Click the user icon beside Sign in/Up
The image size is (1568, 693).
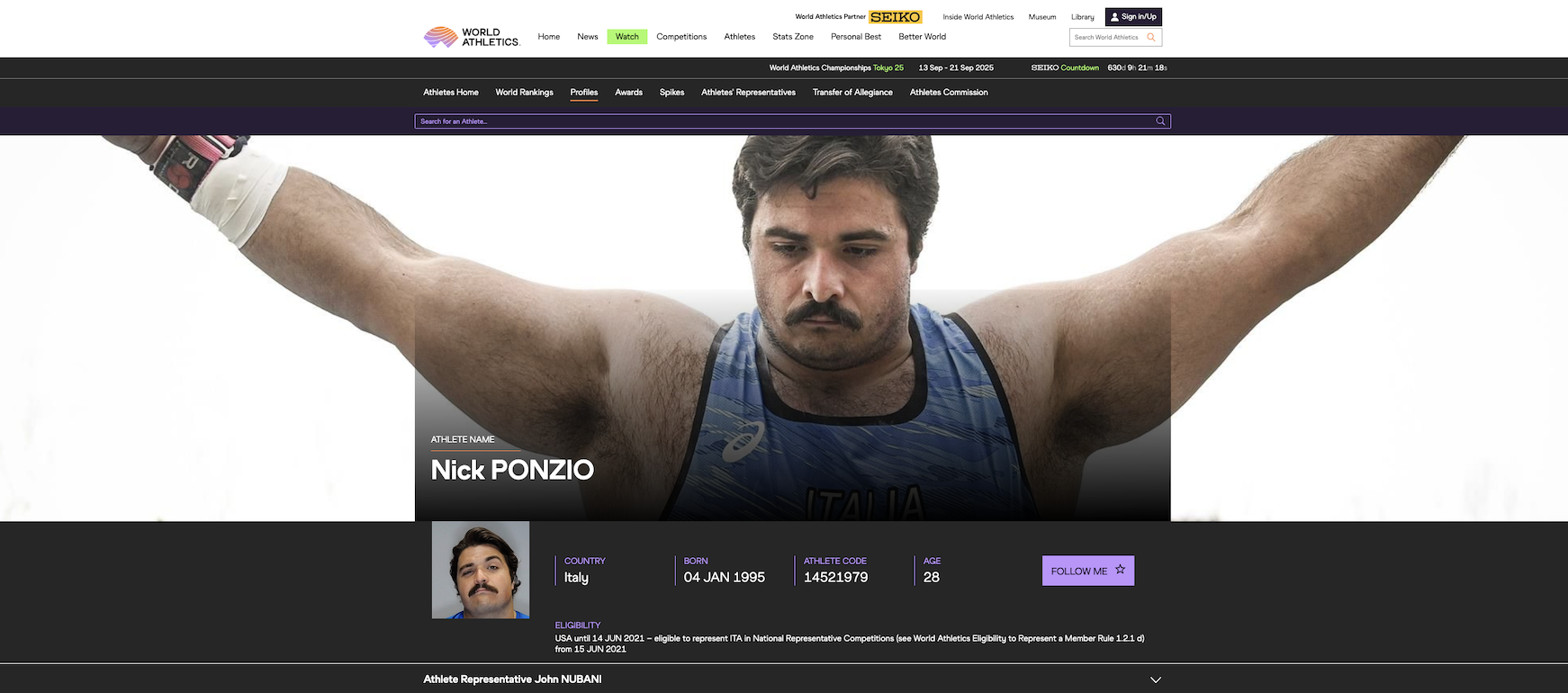click(x=1114, y=17)
